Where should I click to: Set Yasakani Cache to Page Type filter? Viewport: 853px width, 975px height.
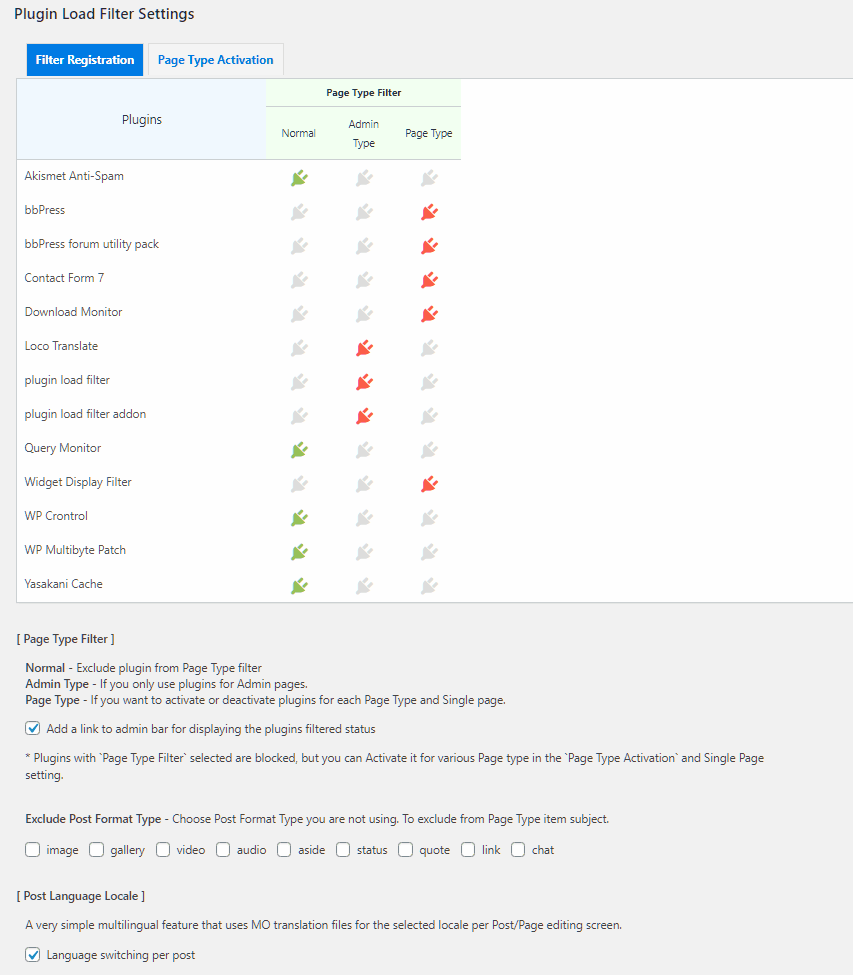click(428, 586)
